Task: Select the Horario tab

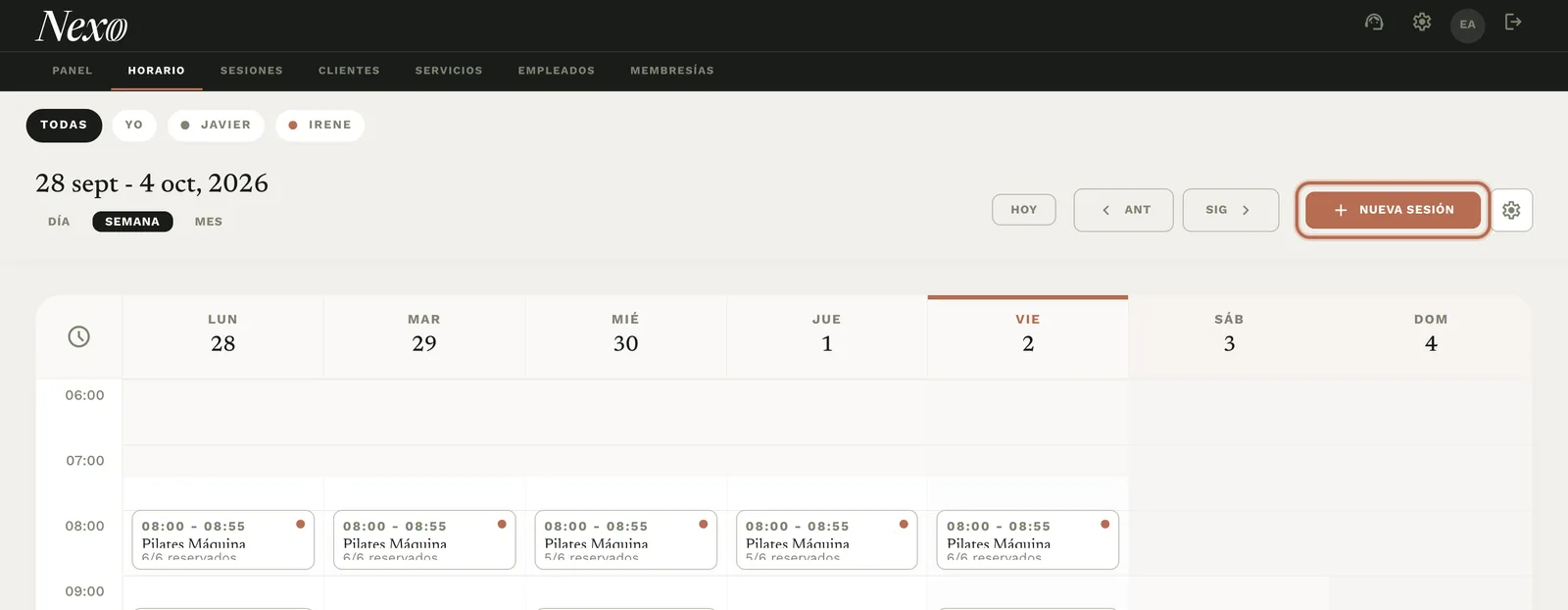Action: (x=157, y=71)
